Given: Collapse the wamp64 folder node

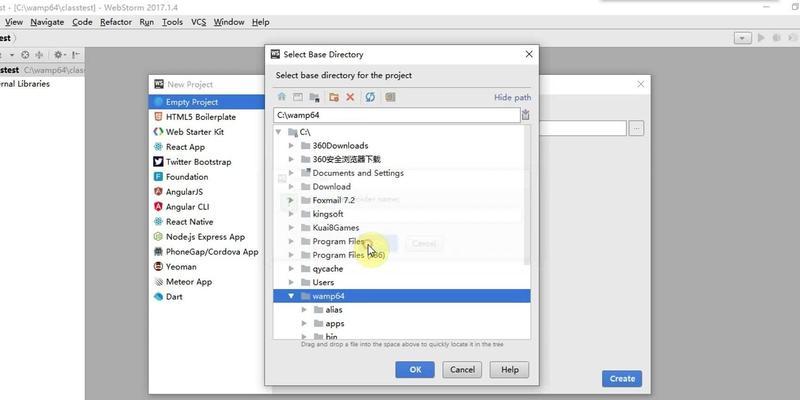Looking at the screenshot, I should [x=291, y=296].
